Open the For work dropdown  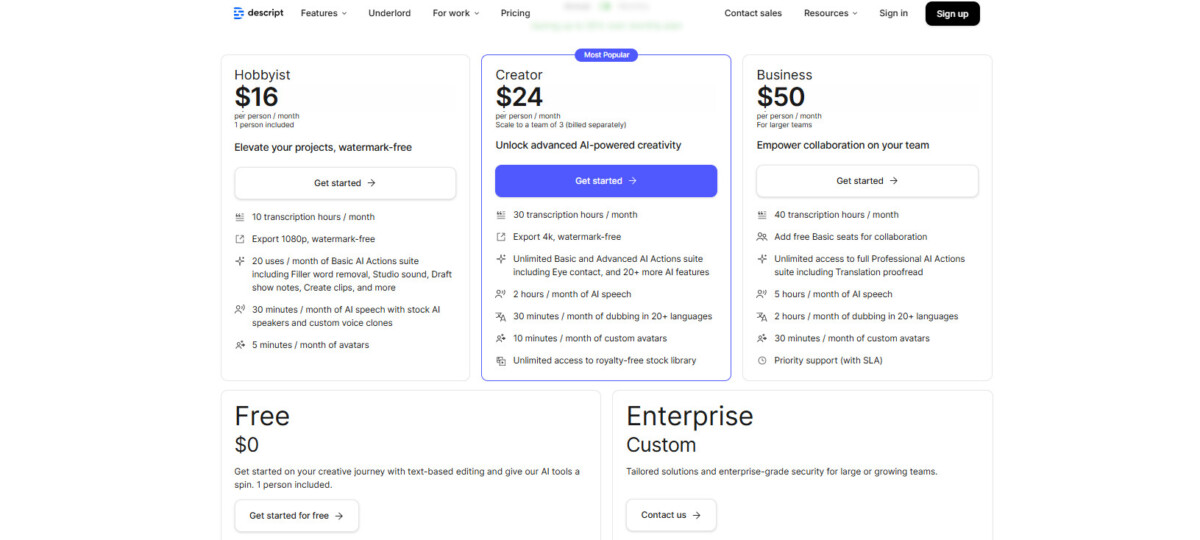click(x=456, y=13)
